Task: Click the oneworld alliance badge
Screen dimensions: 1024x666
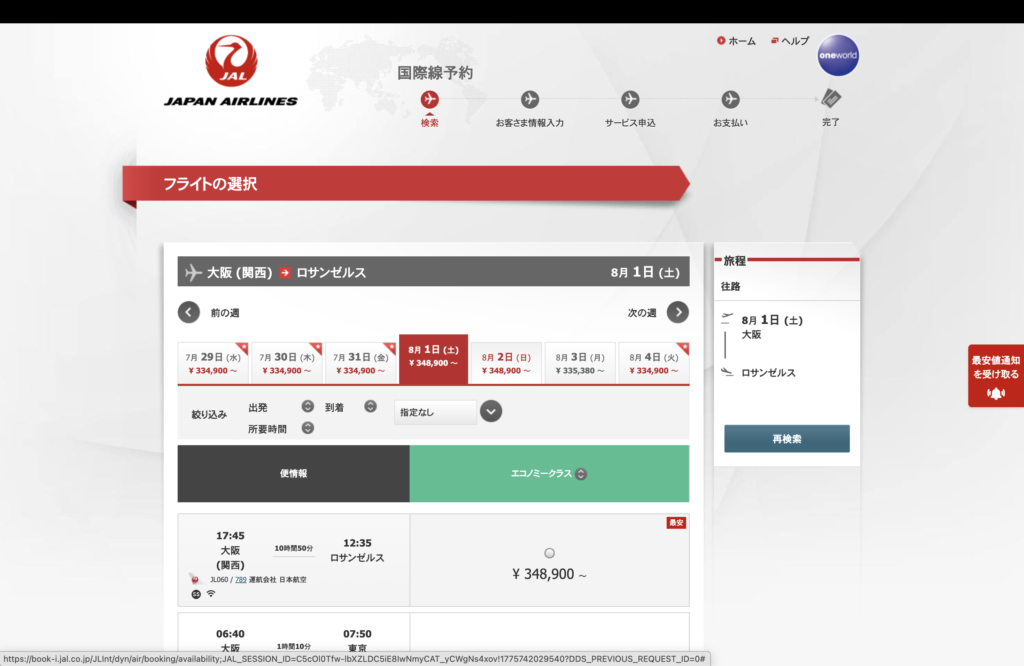Action: tap(837, 56)
